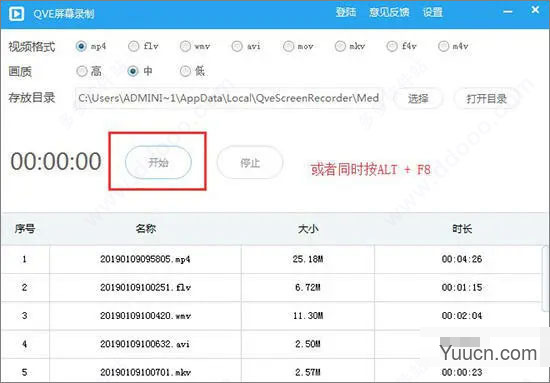Click the QVE screen recorder logo icon
The image size is (550, 383).
point(16,14)
